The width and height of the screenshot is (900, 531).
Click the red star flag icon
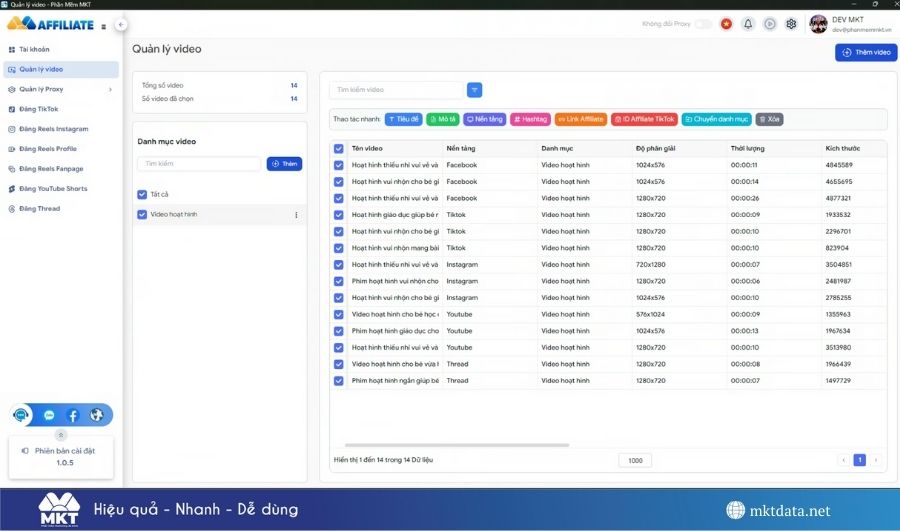[726, 24]
